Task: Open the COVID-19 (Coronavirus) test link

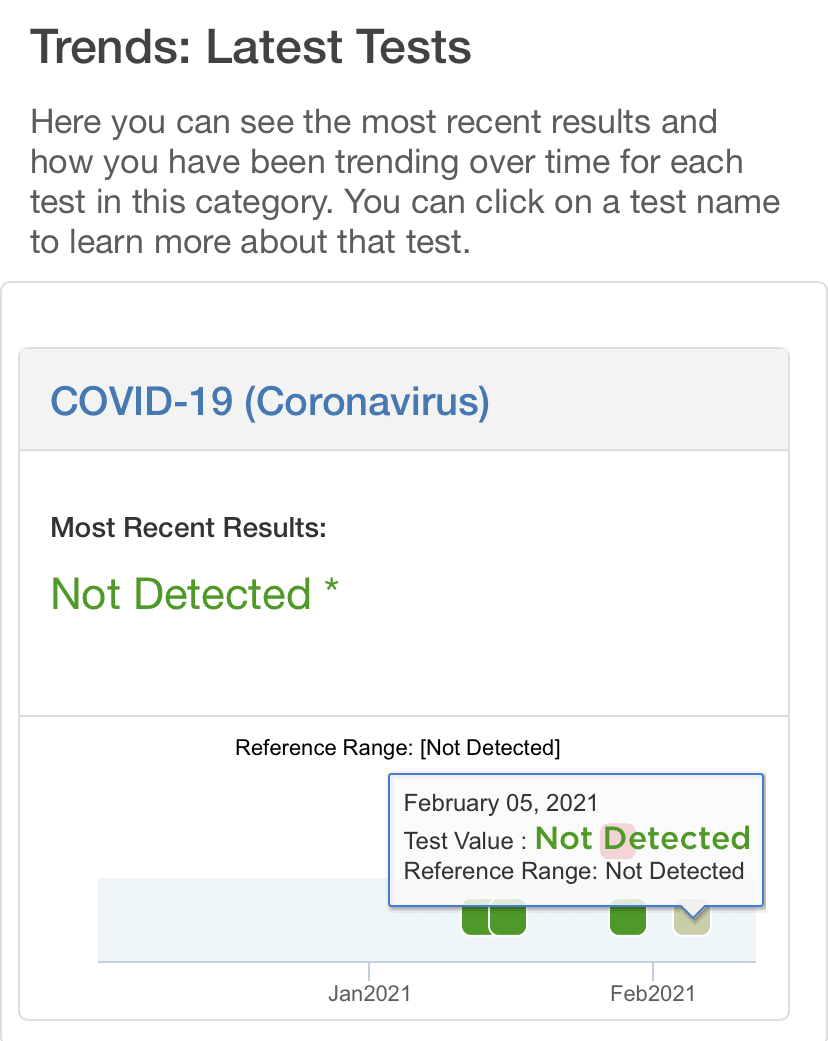Action: point(270,402)
